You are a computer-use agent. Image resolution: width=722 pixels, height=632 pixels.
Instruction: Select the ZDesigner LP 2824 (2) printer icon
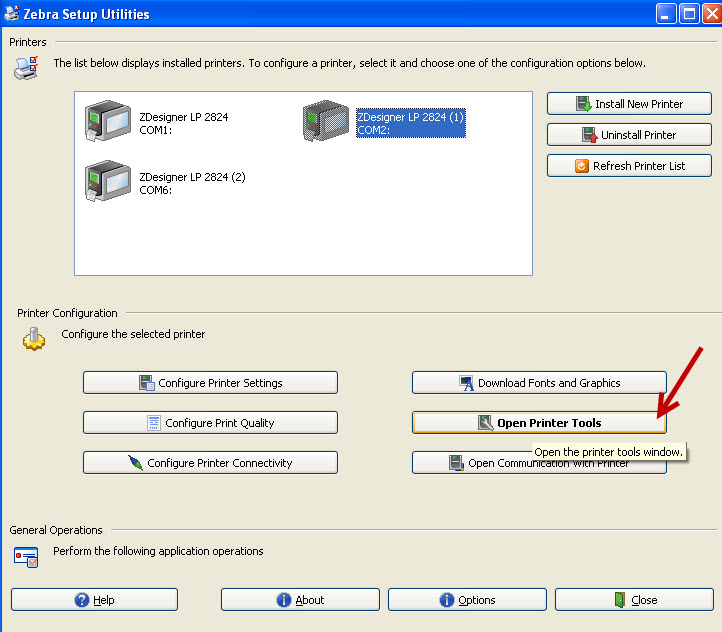pyautogui.click(x=108, y=183)
